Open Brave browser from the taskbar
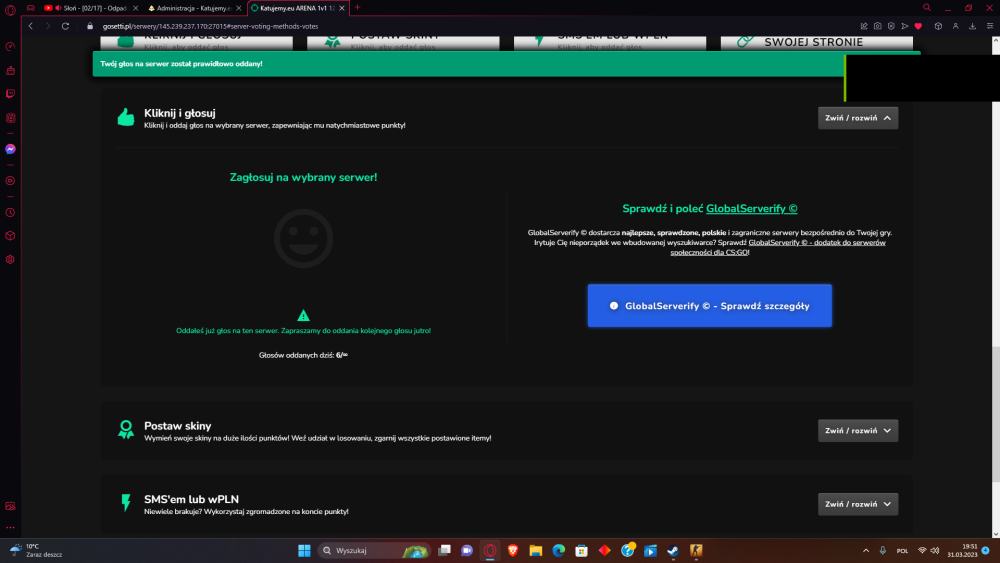This screenshot has width=1000, height=563. (x=513, y=550)
